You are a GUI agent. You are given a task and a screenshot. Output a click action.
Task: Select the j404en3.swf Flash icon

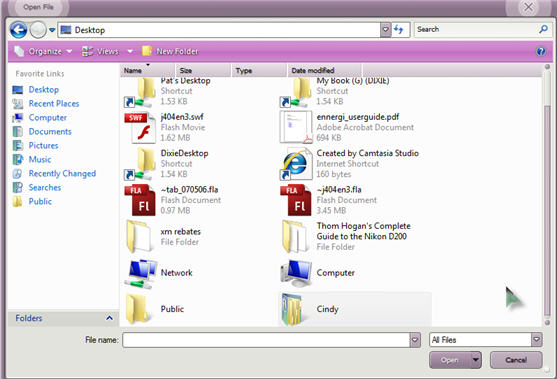click(x=140, y=128)
